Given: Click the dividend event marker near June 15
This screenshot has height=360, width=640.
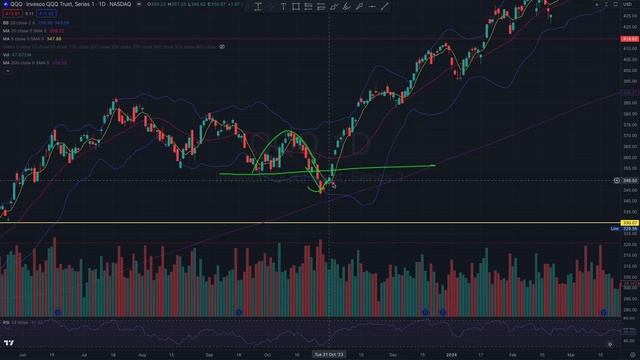Looking at the screenshot, I should click(58, 312).
